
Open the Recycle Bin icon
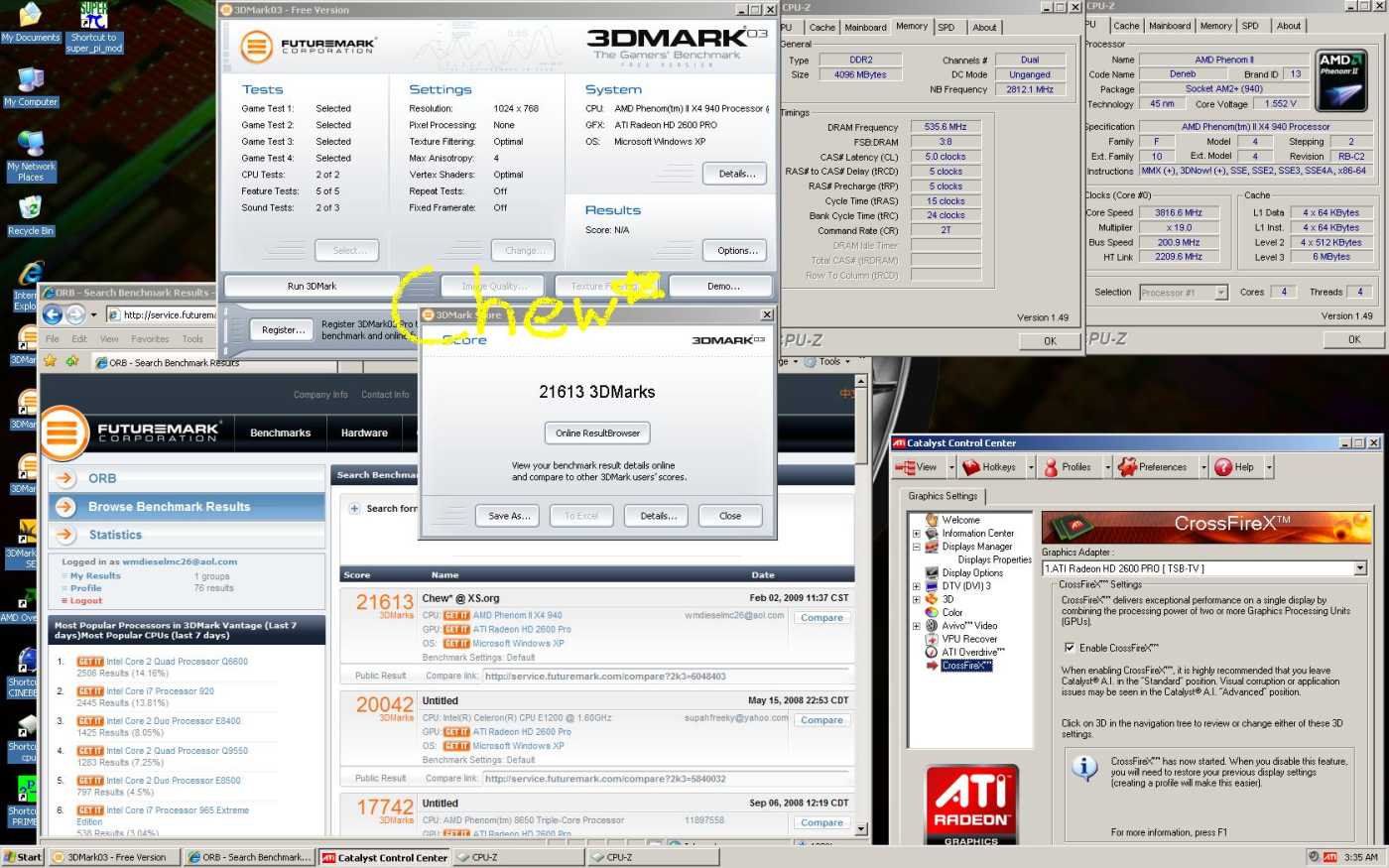point(30,215)
